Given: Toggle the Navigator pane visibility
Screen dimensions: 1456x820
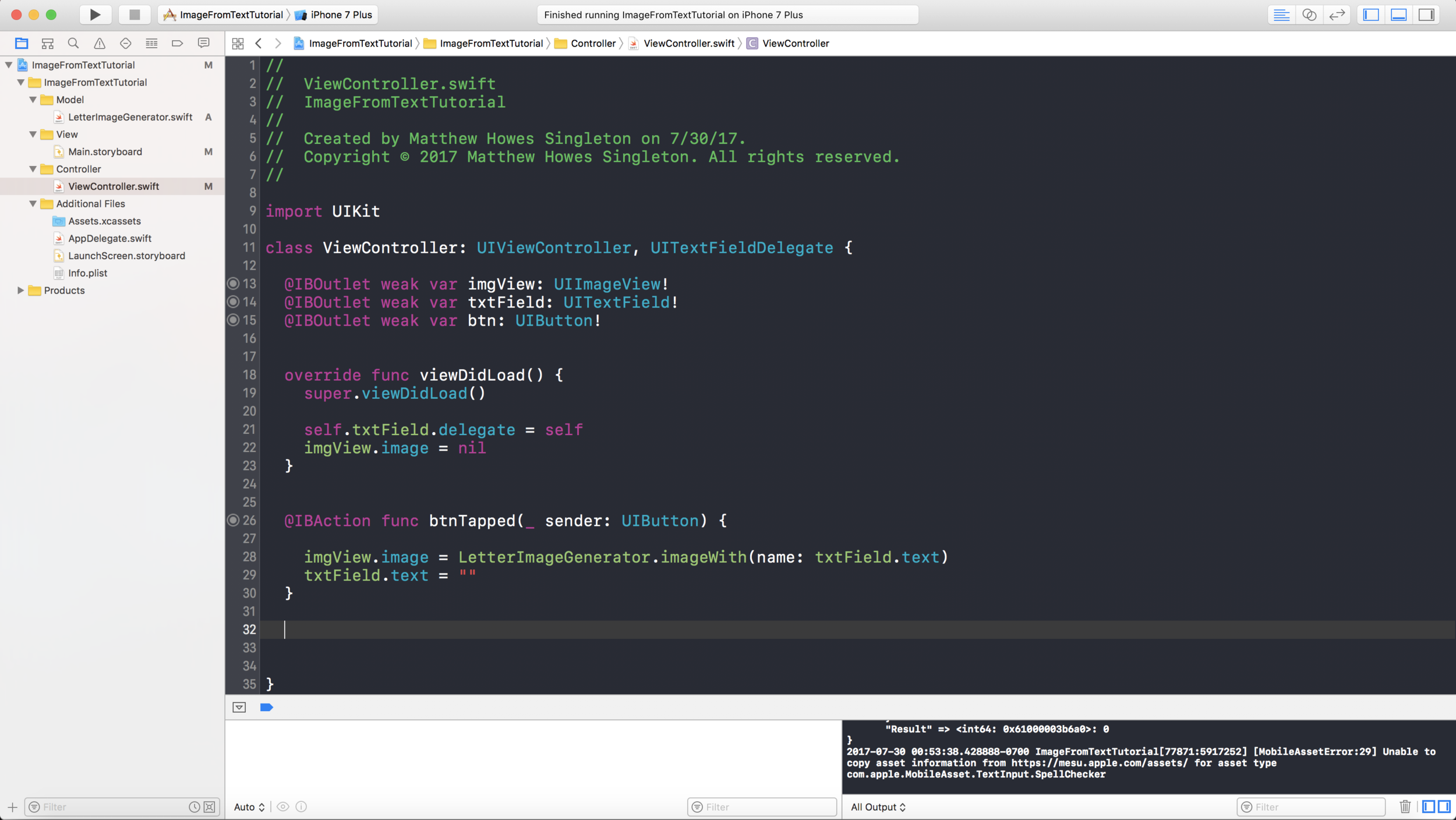Looking at the screenshot, I should coord(1371,15).
